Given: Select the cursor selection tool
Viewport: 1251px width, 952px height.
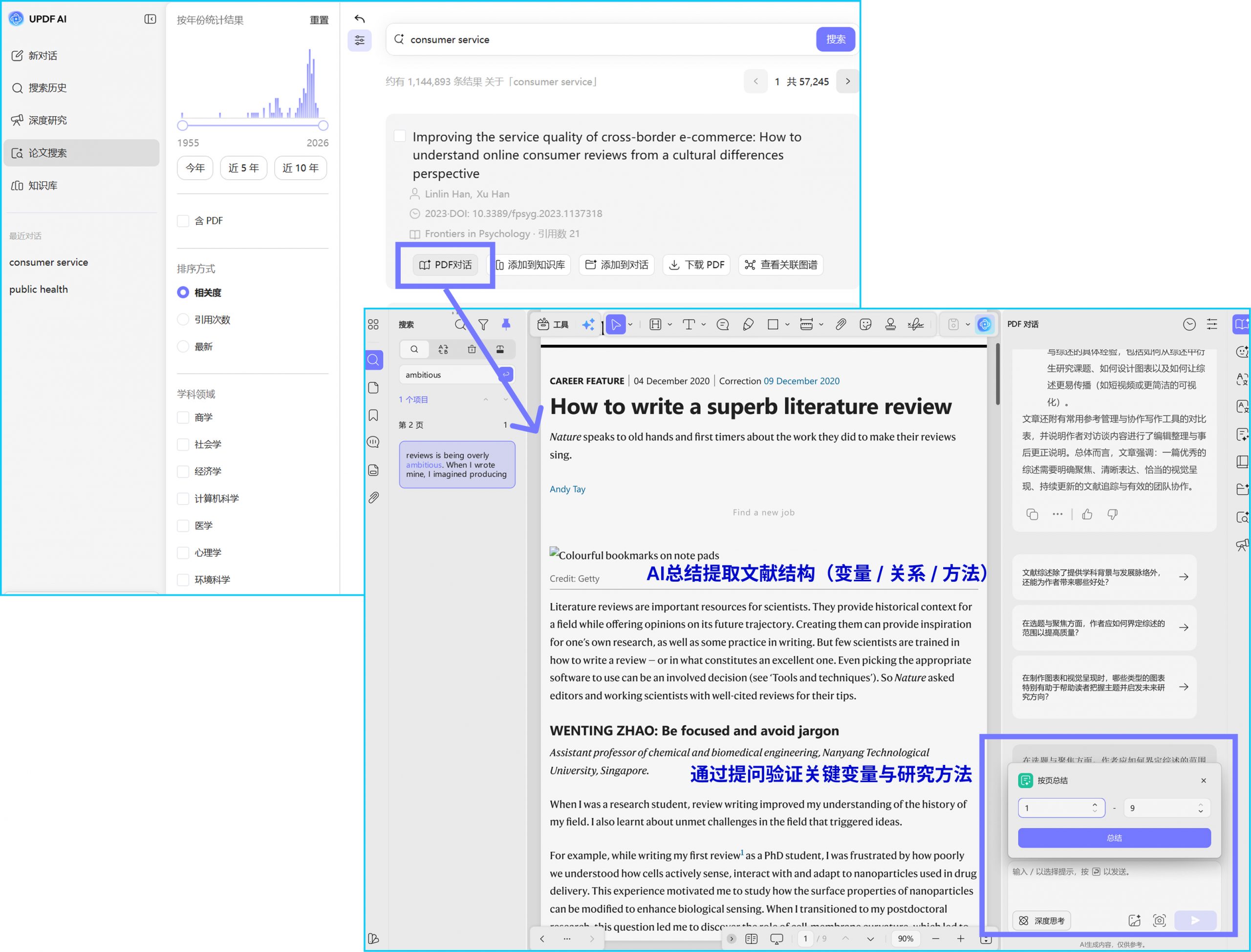Looking at the screenshot, I should click(616, 324).
